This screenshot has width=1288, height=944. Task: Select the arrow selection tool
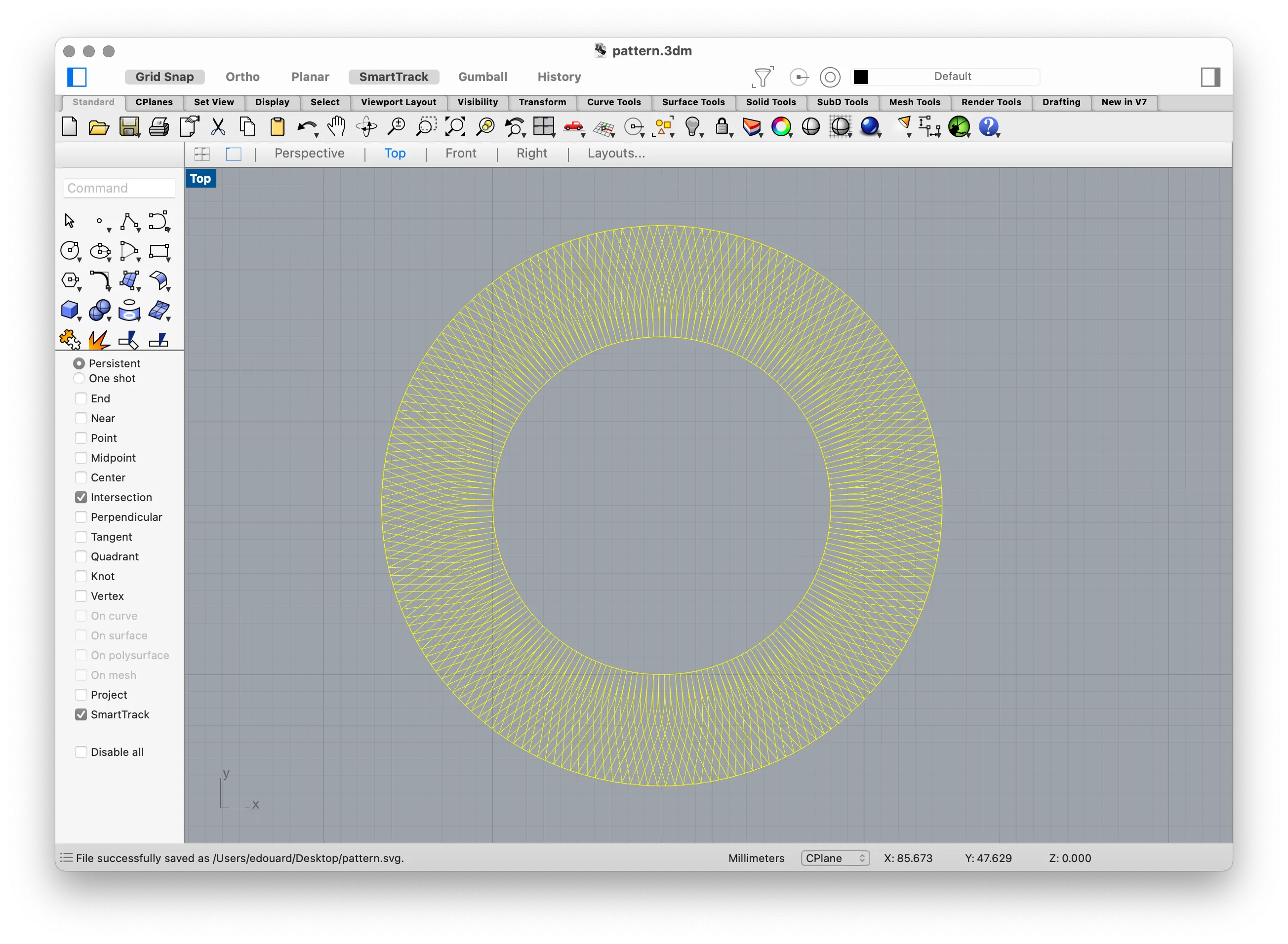[70, 220]
